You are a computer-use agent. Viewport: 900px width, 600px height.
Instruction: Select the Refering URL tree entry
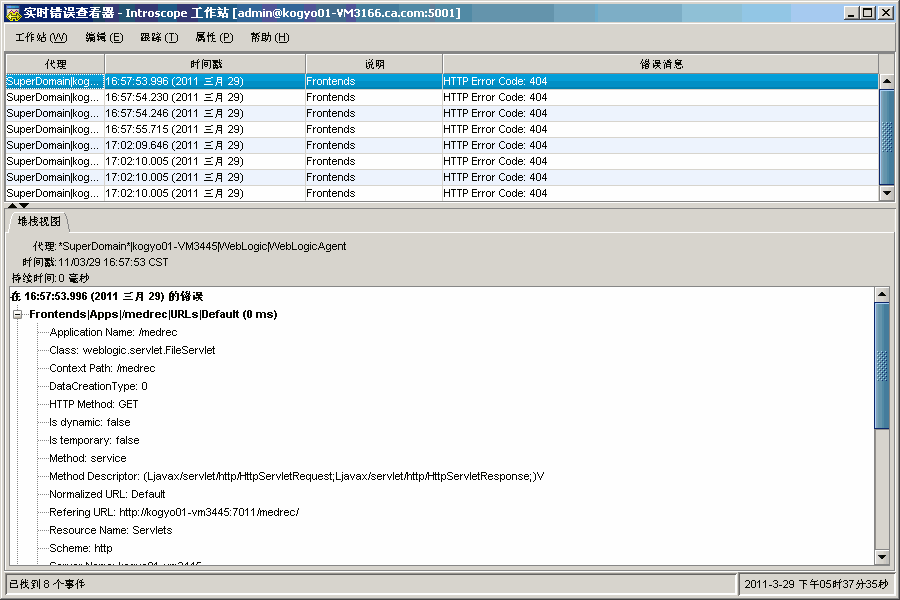tap(174, 512)
